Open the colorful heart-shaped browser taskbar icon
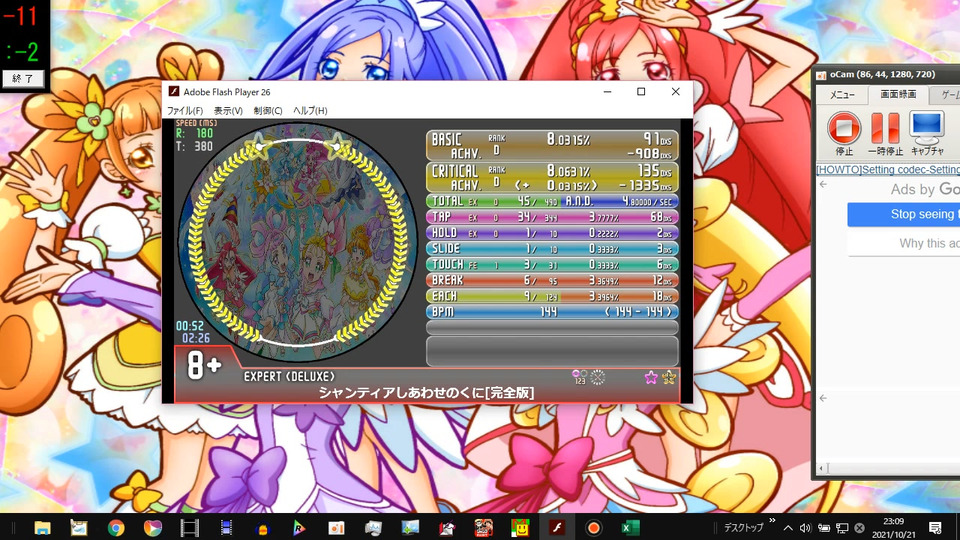Screen dimensions: 960x540 coord(152,527)
